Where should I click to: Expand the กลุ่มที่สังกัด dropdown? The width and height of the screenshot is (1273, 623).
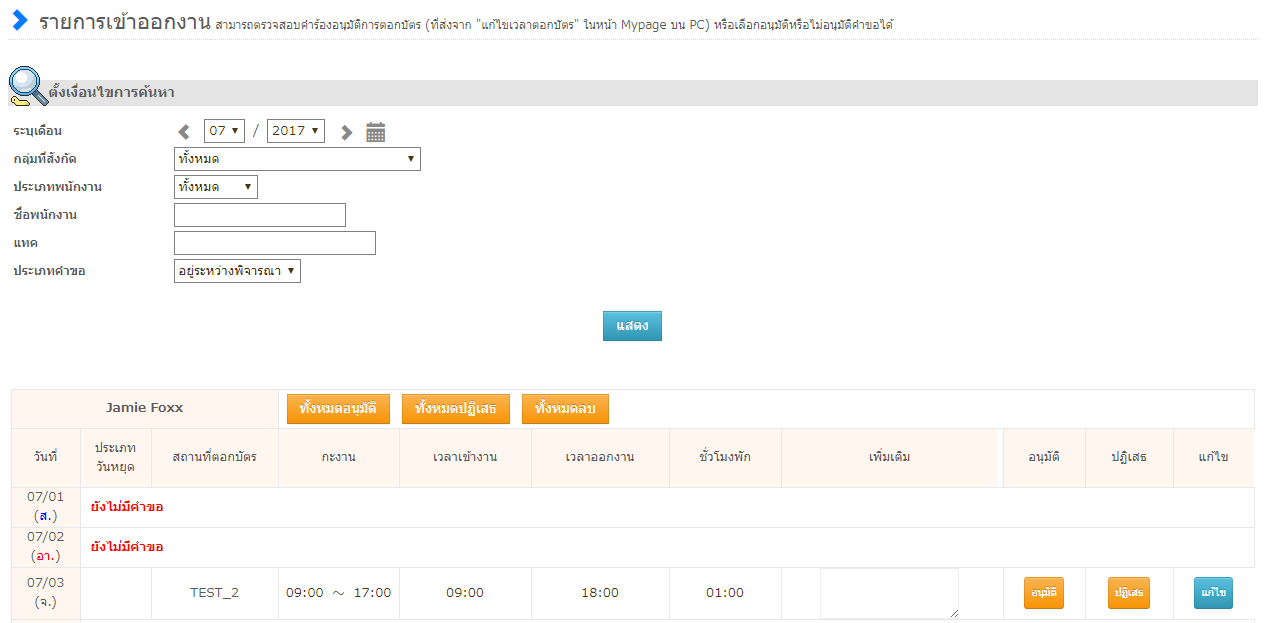click(x=297, y=159)
